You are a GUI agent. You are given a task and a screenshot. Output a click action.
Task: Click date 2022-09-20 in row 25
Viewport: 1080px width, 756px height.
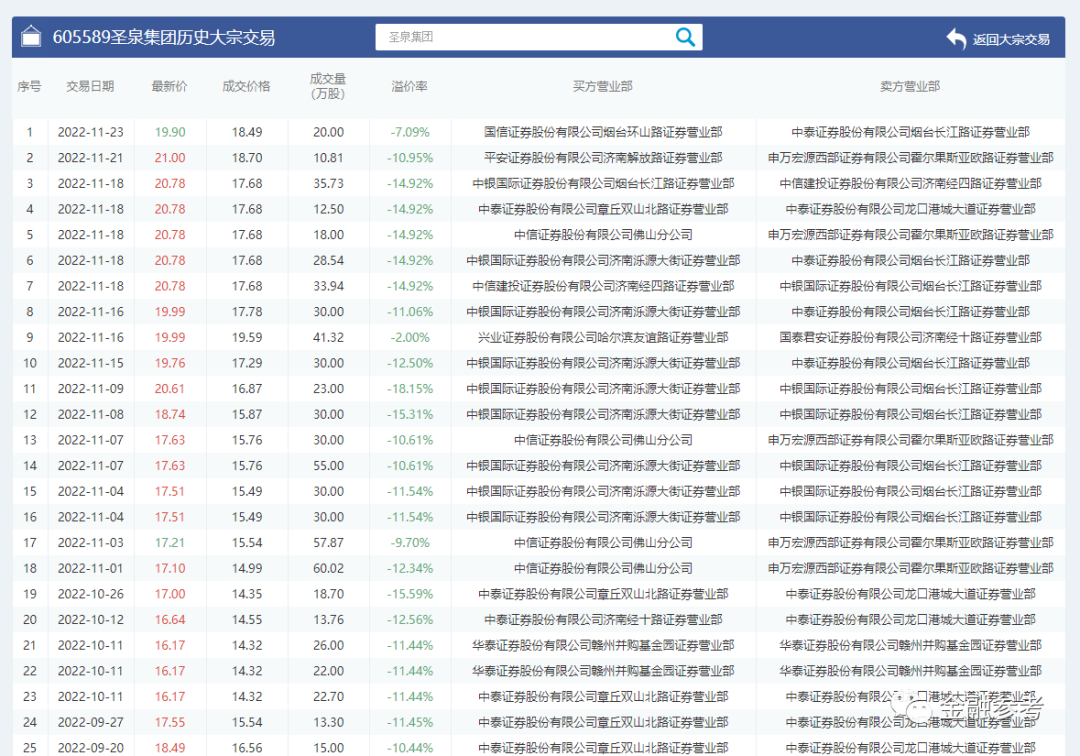[90, 748]
